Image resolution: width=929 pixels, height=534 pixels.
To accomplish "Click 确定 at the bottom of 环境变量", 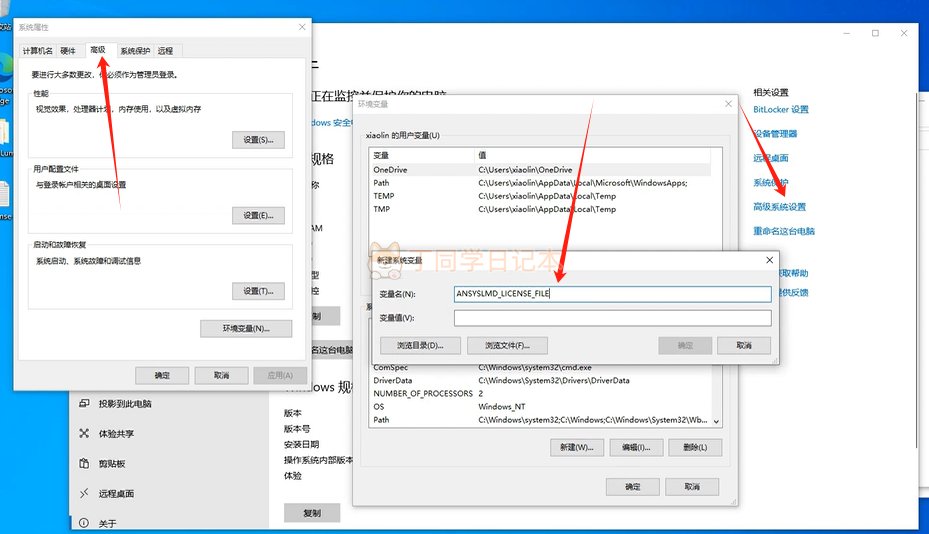I will click(633, 487).
